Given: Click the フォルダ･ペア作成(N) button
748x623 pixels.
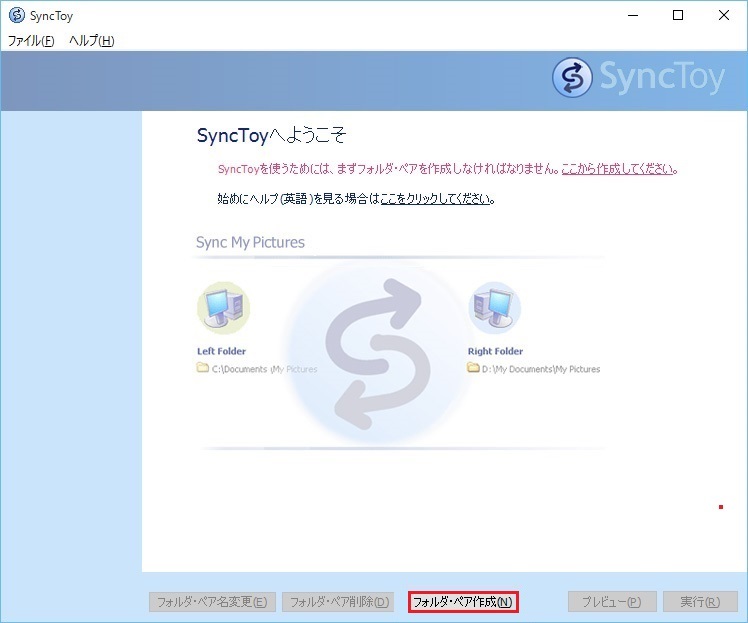Looking at the screenshot, I should 463,602.
